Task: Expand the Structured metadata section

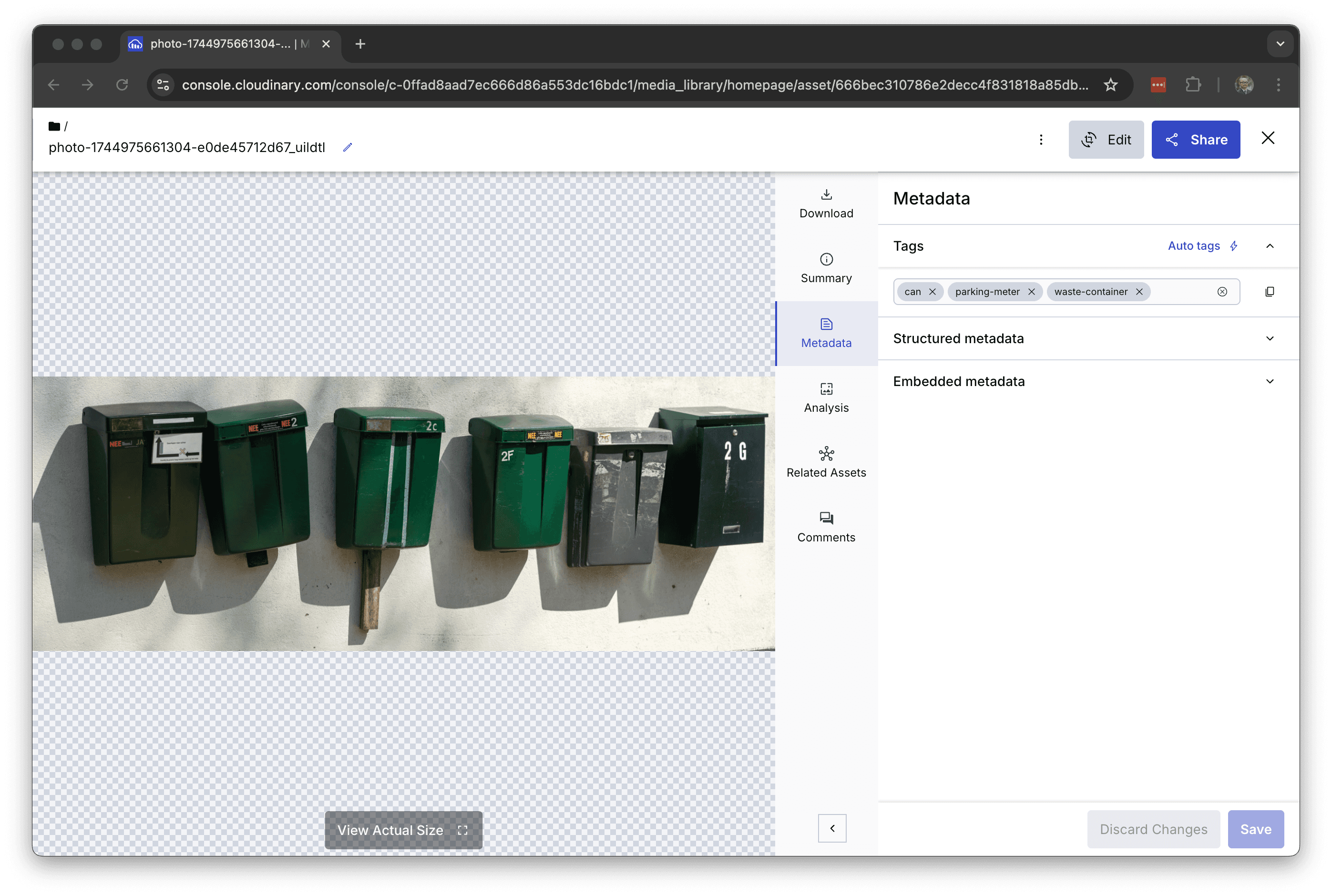Action: click(x=1269, y=339)
